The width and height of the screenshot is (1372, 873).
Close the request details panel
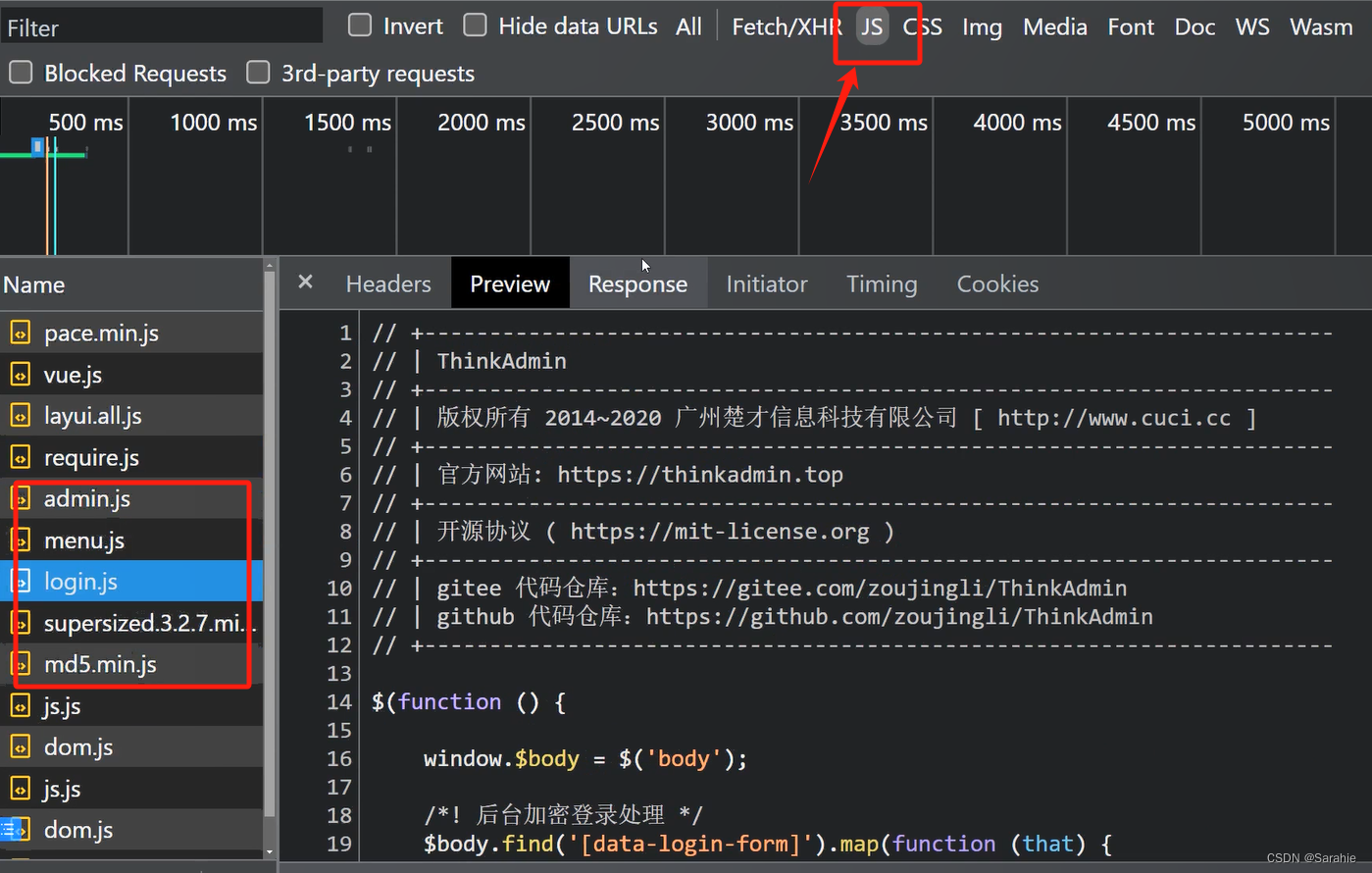[306, 282]
